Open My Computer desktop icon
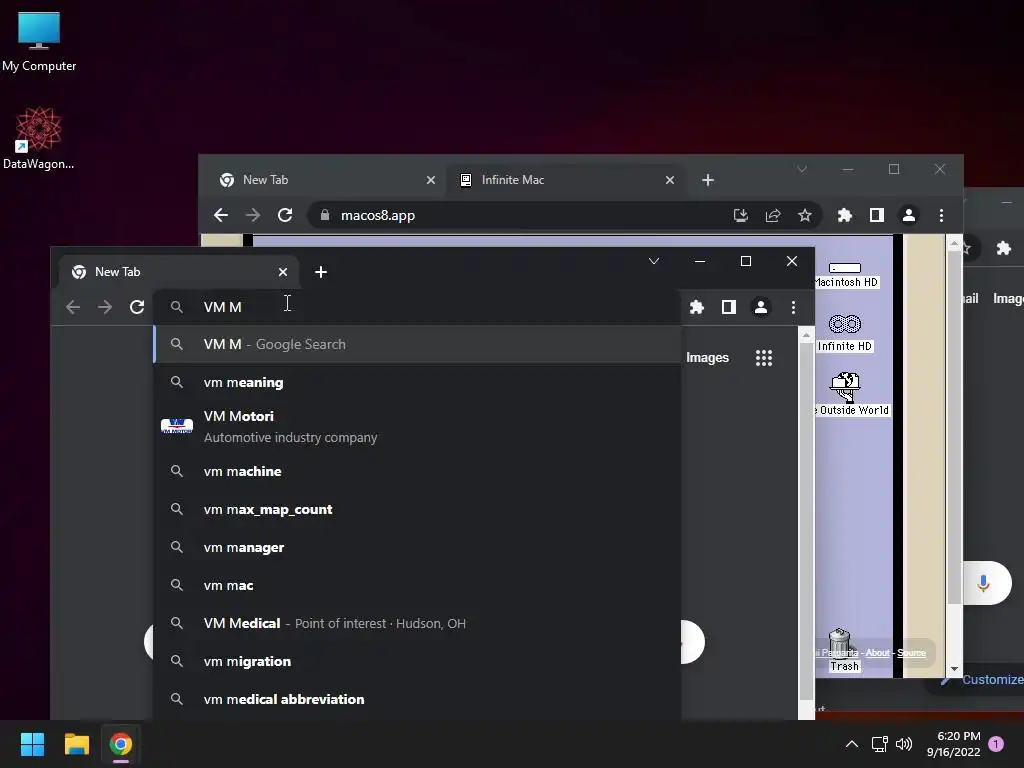The width and height of the screenshot is (1024, 768). pos(39,41)
